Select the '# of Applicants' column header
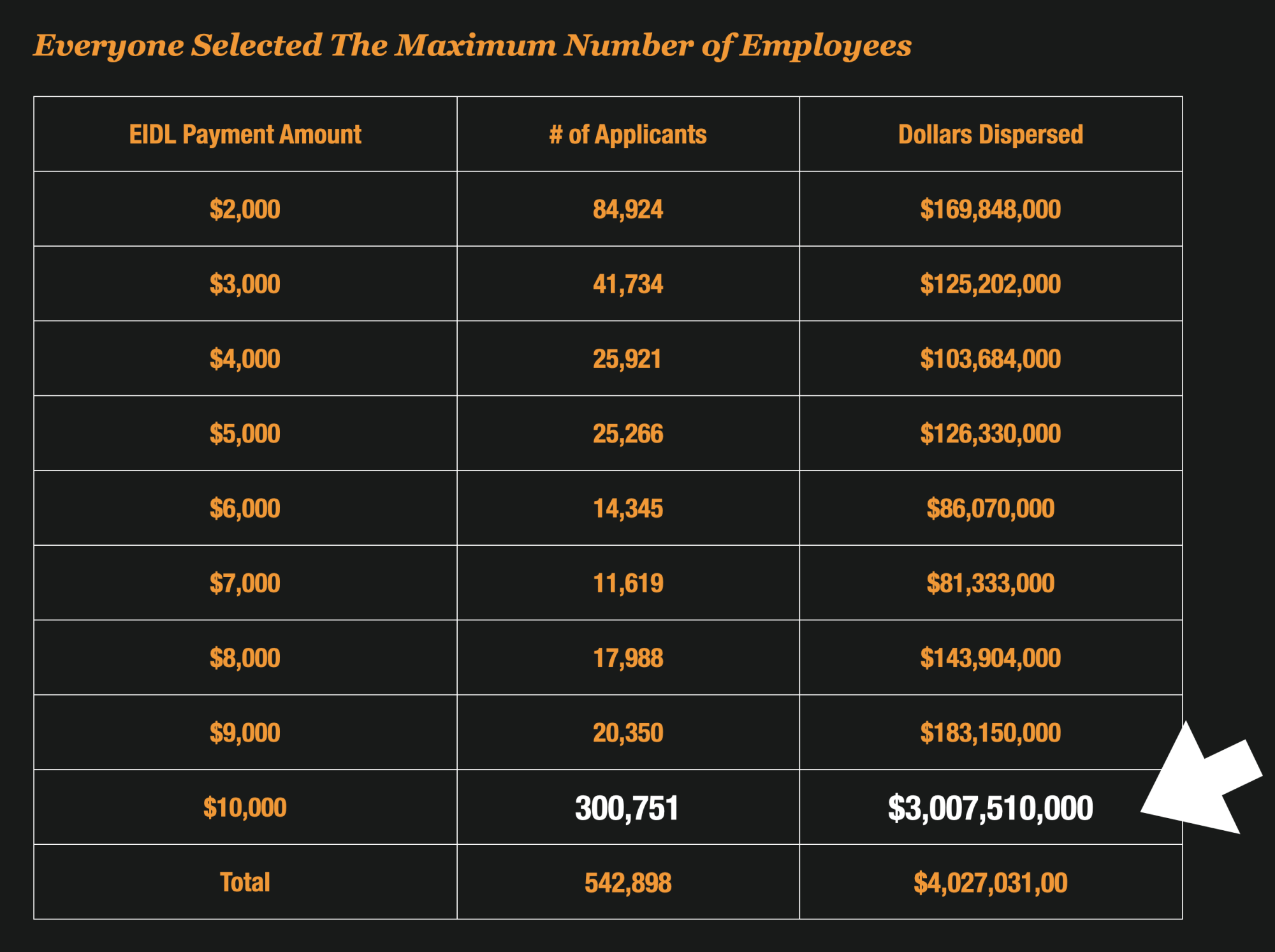The width and height of the screenshot is (1275, 952). pos(628,135)
